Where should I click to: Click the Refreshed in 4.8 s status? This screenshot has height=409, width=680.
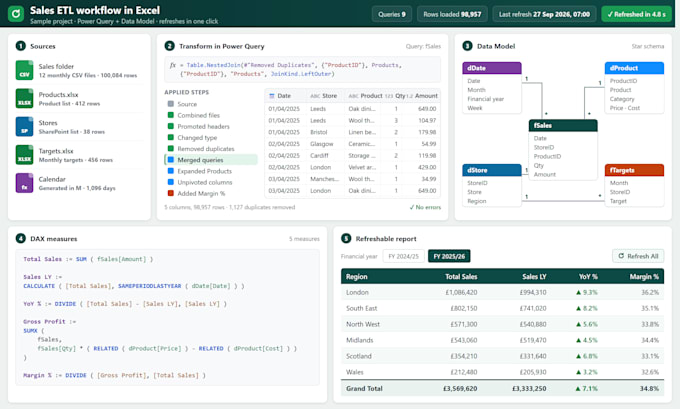tap(636, 14)
